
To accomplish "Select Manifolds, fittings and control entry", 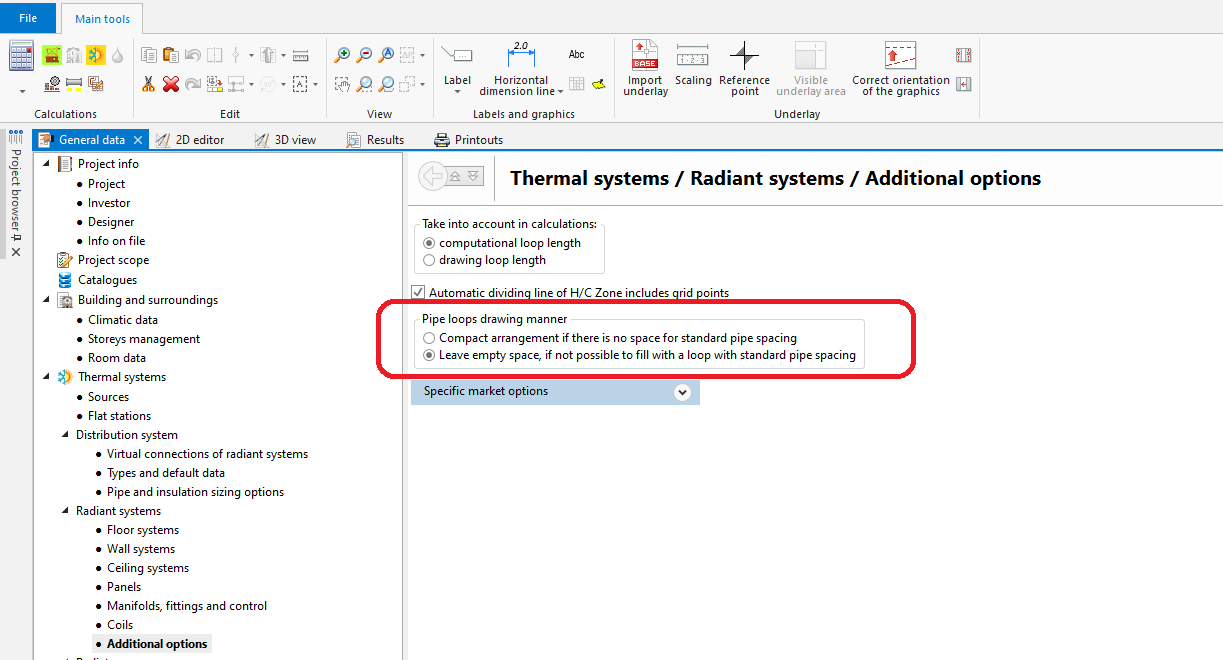I will 187,605.
